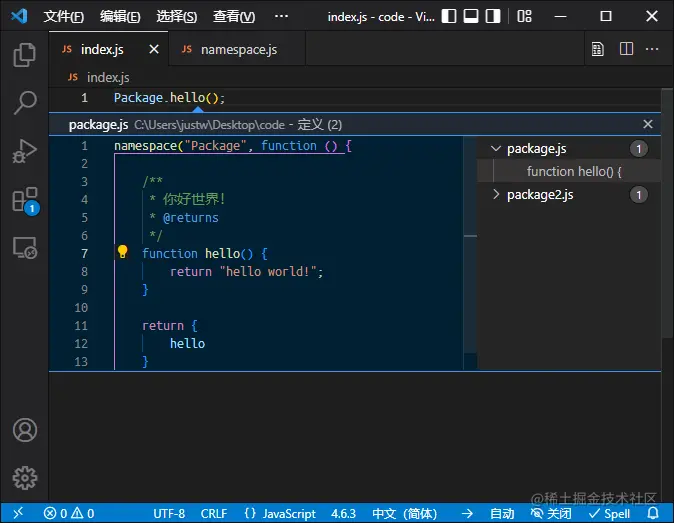The height and width of the screenshot is (523, 674).
Task: Click index.js in the breadcrumb
Action: [x=108, y=77]
